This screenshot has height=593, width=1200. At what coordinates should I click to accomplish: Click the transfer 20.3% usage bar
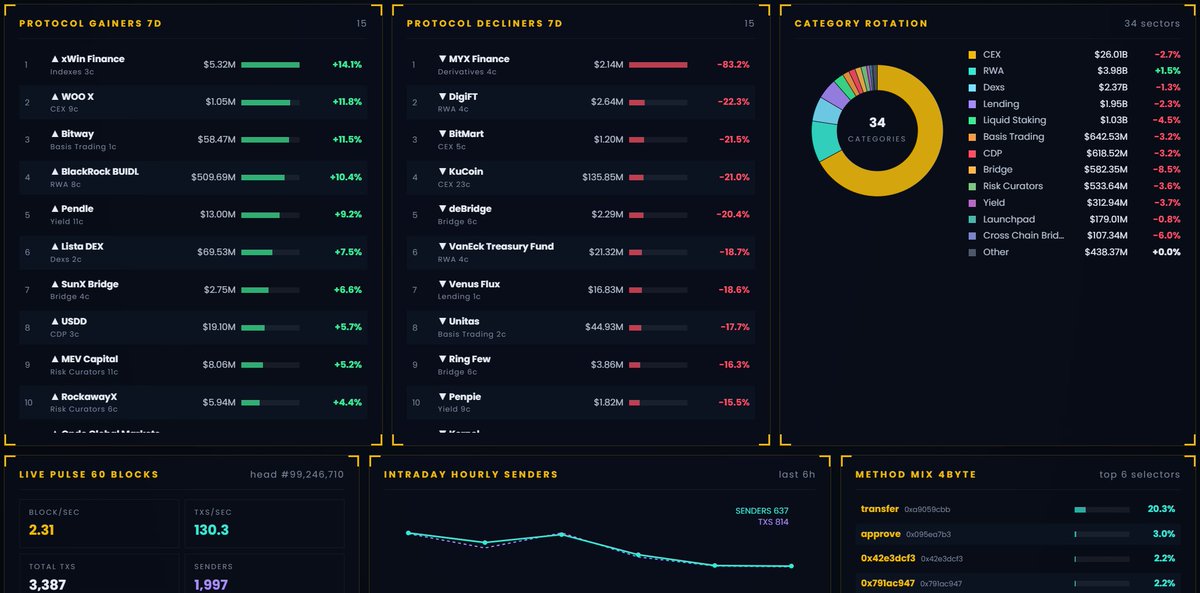click(1101, 509)
